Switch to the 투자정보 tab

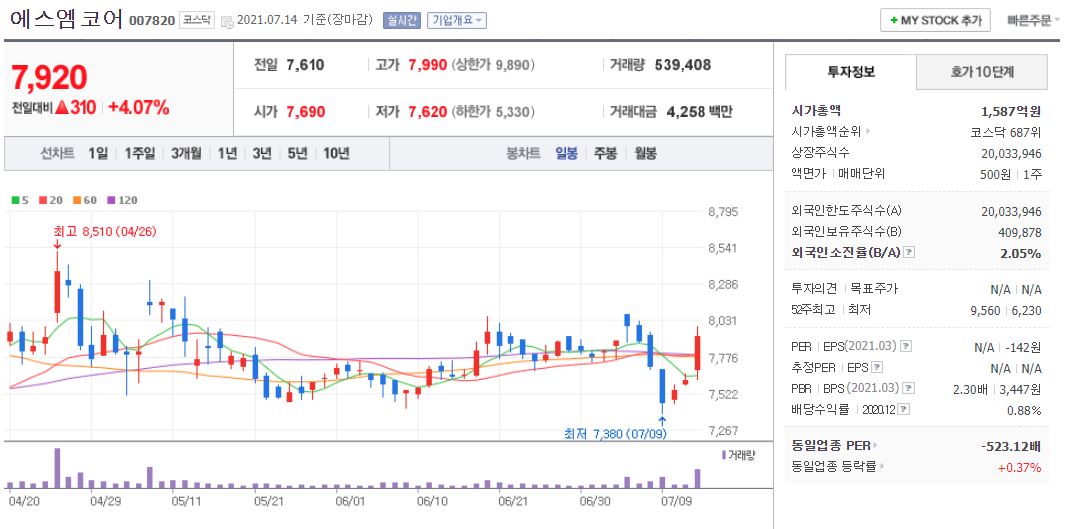click(x=851, y=71)
